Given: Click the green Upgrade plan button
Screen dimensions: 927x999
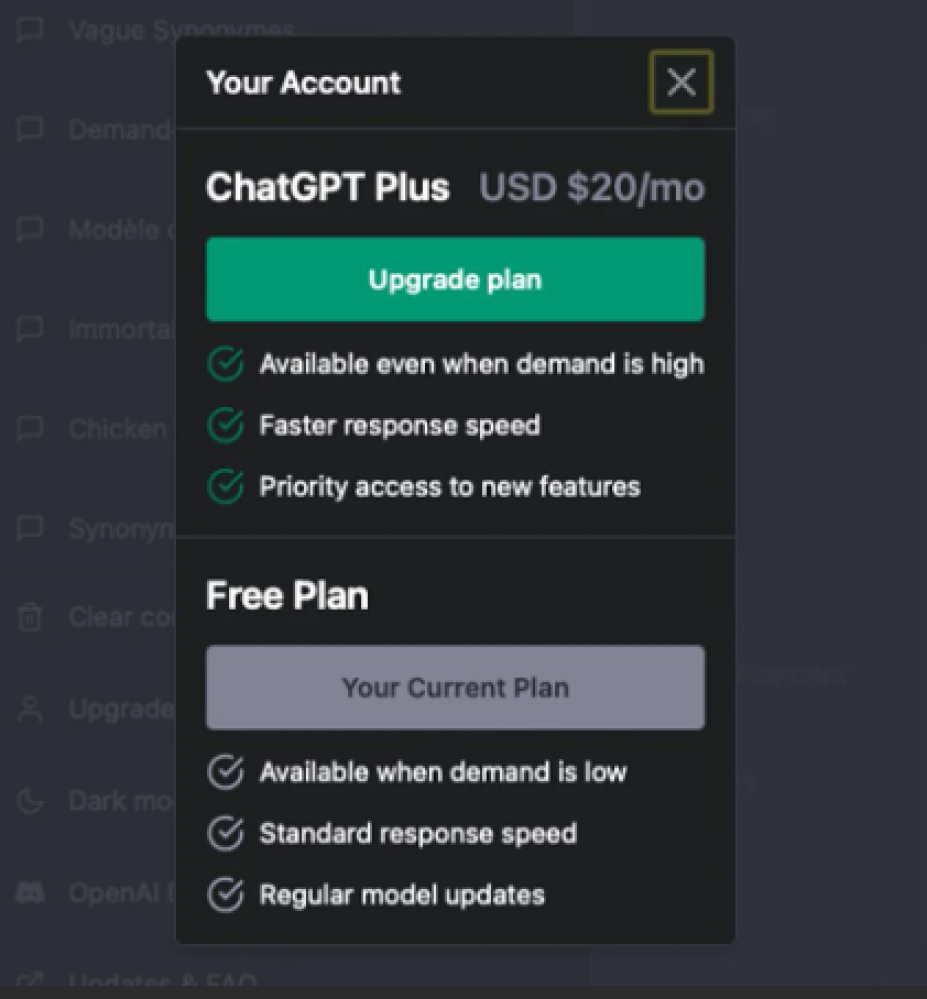Looking at the screenshot, I should point(456,280).
